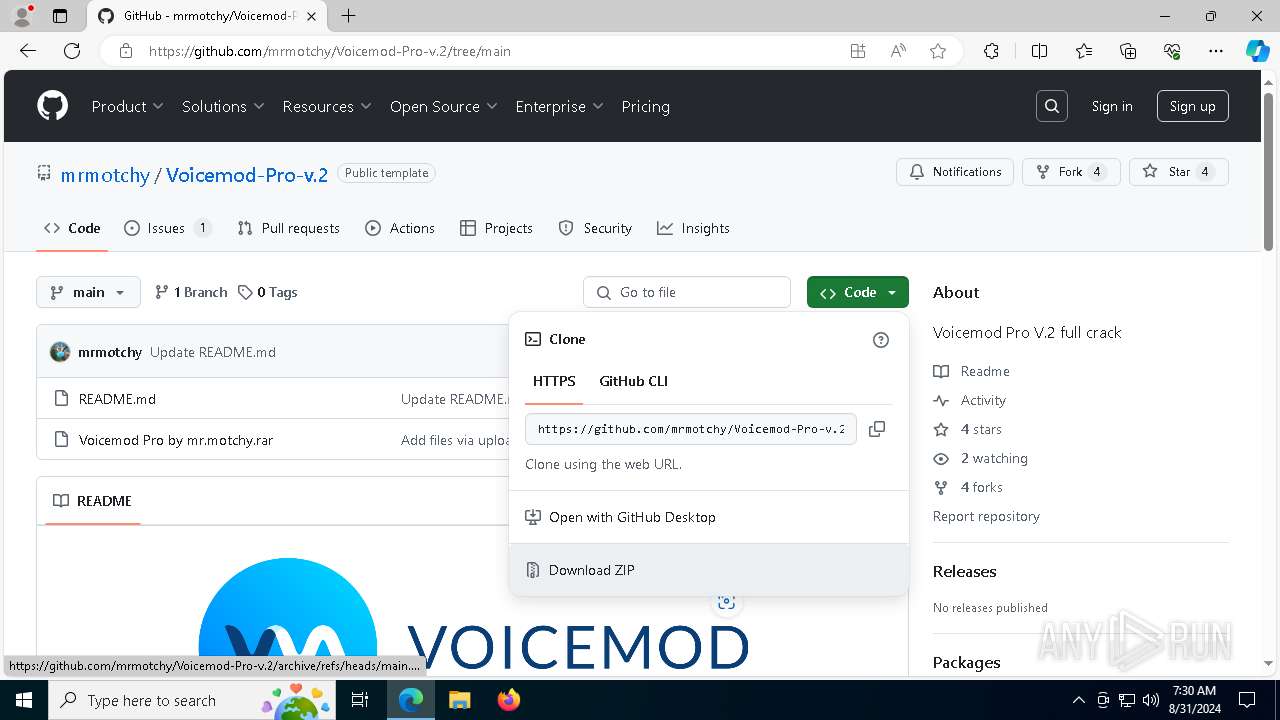Expand the Open Source menu

click(x=444, y=106)
